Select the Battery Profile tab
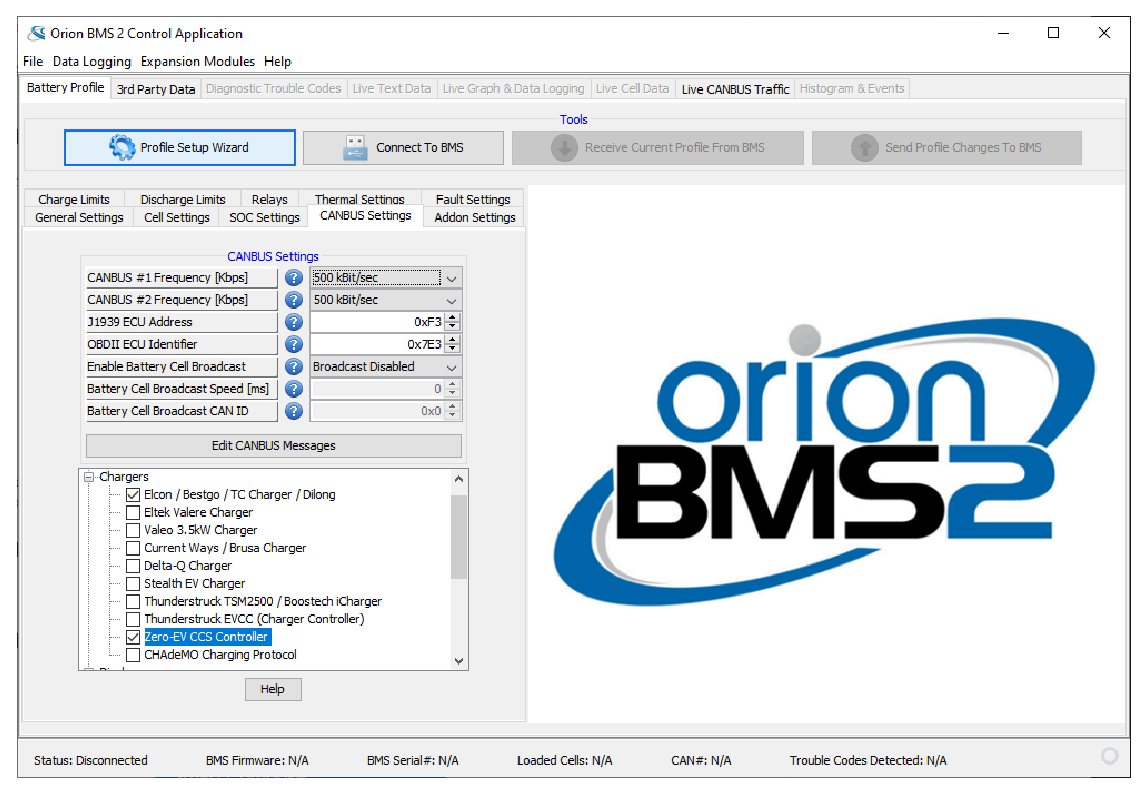The height and width of the screenshot is (793, 1147). pos(66,88)
